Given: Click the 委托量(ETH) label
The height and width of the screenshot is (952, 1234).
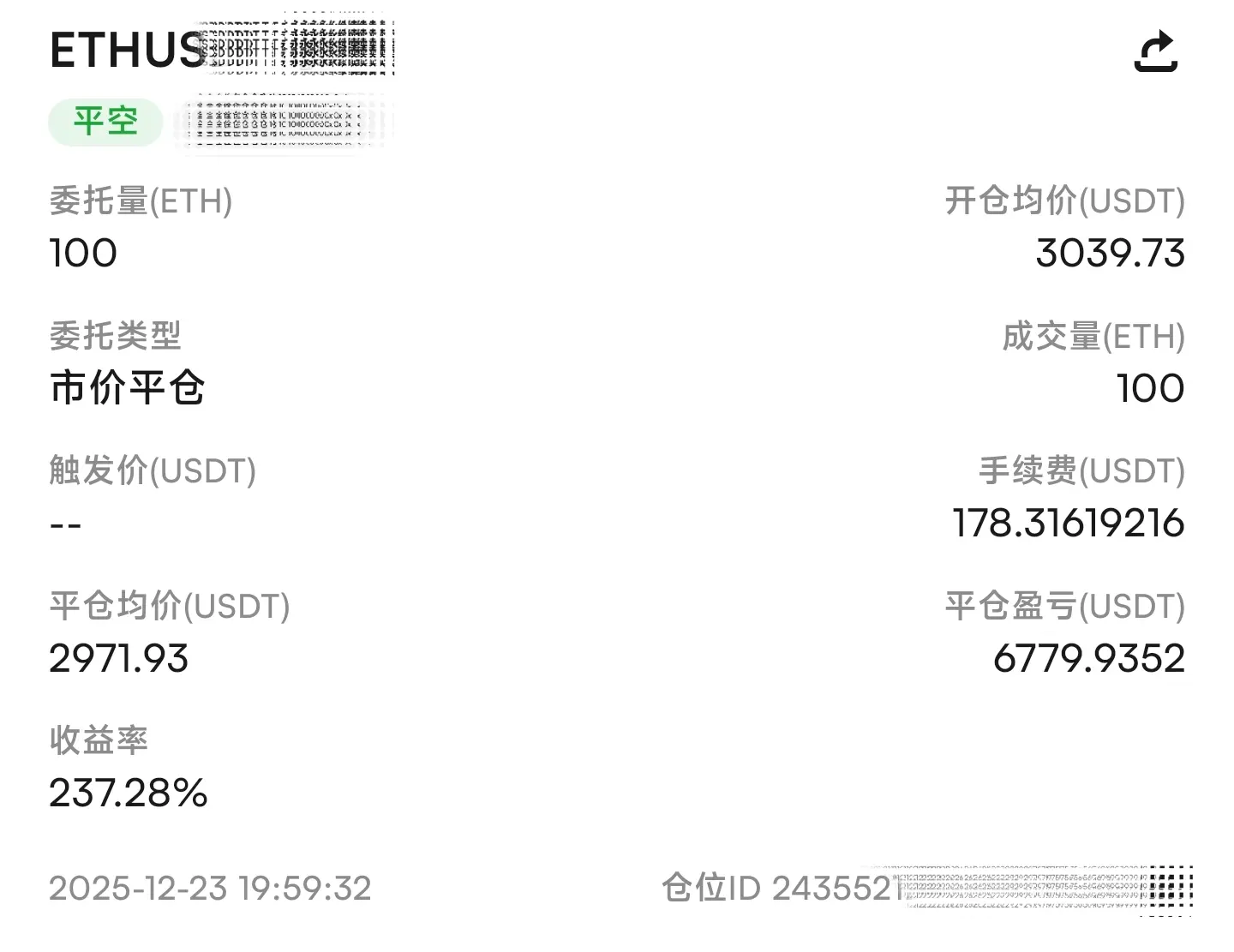Looking at the screenshot, I should click(141, 201).
